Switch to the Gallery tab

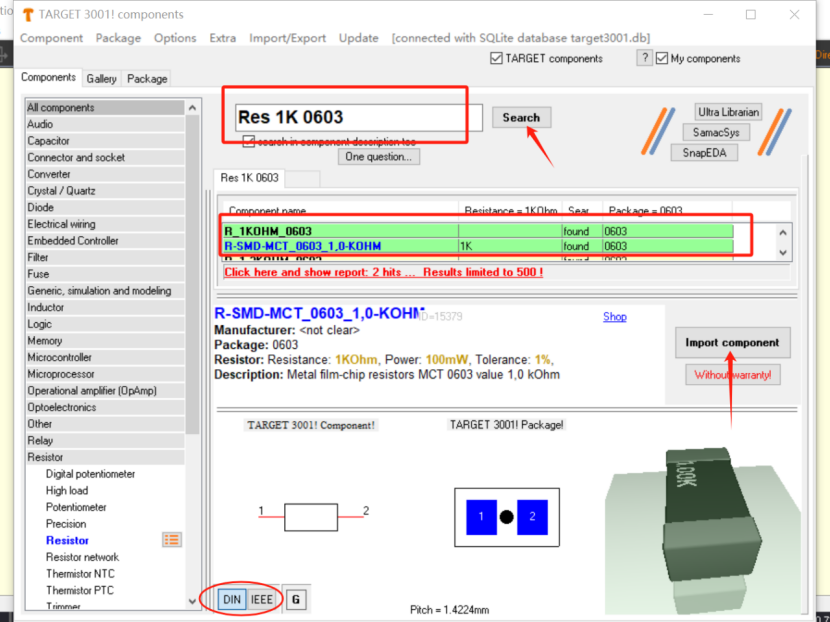pyautogui.click(x=101, y=79)
